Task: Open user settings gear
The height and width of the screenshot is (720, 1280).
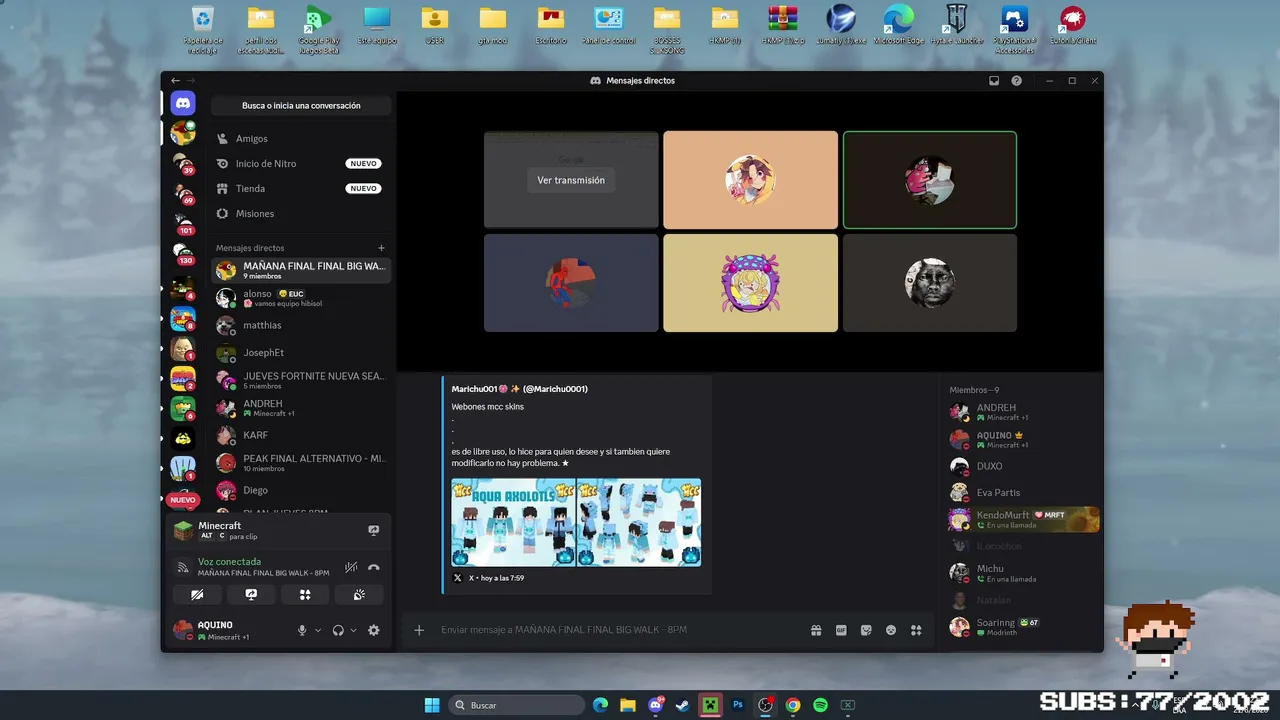Action: (374, 630)
